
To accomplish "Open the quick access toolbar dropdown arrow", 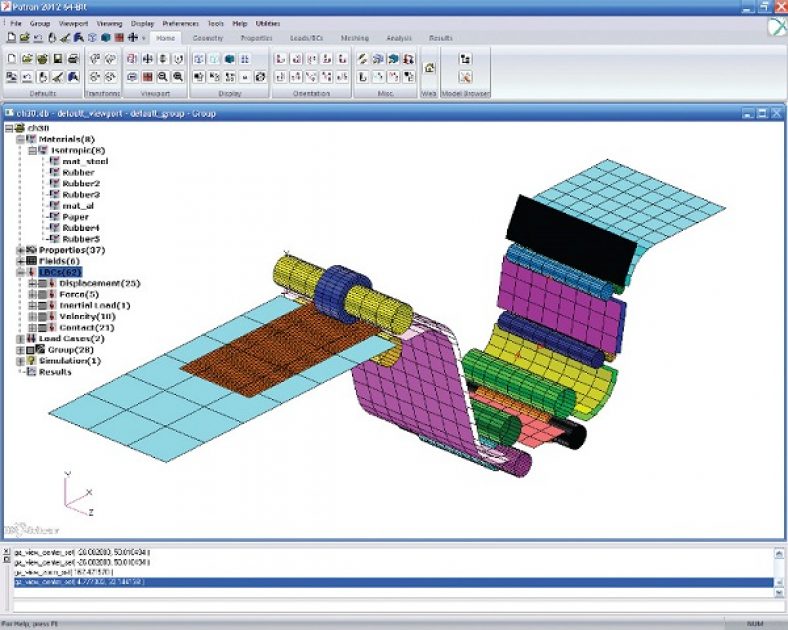I will pos(143,38).
